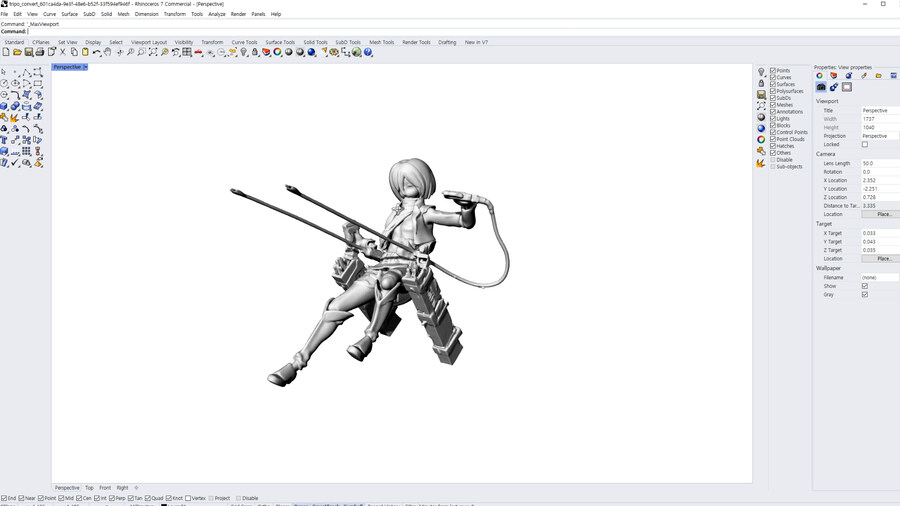This screenshot has height=506, width=900.
Task: Switch to the Top viewport tab
Action: (89, 488)
